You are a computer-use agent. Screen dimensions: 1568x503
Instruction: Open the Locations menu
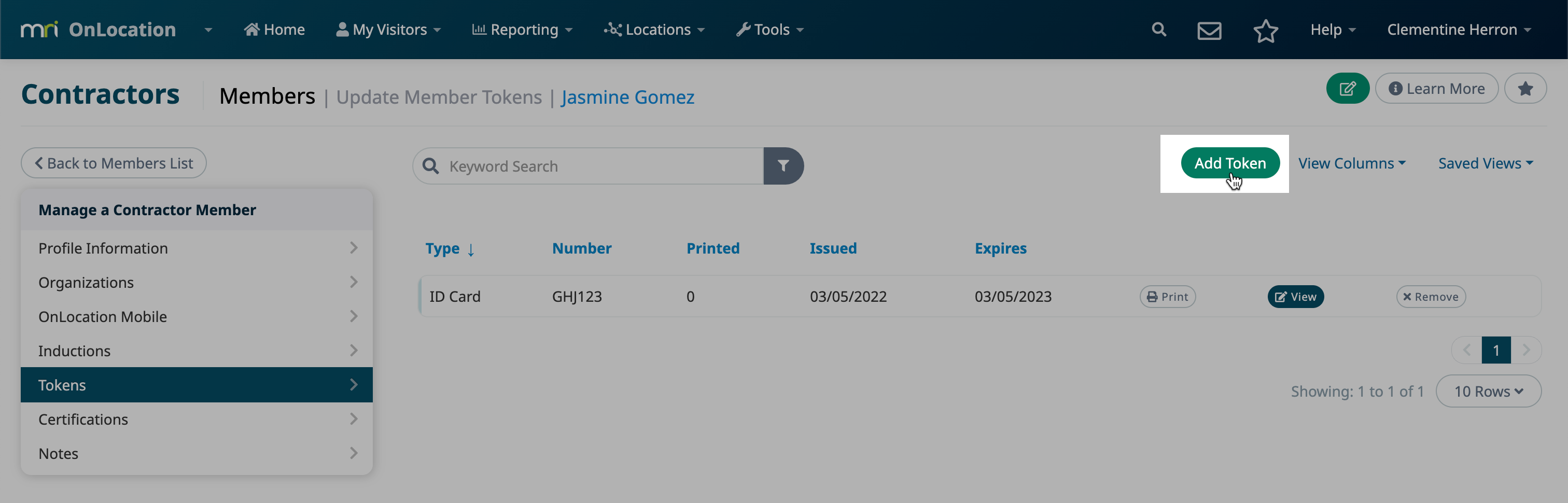click(654, 29)
